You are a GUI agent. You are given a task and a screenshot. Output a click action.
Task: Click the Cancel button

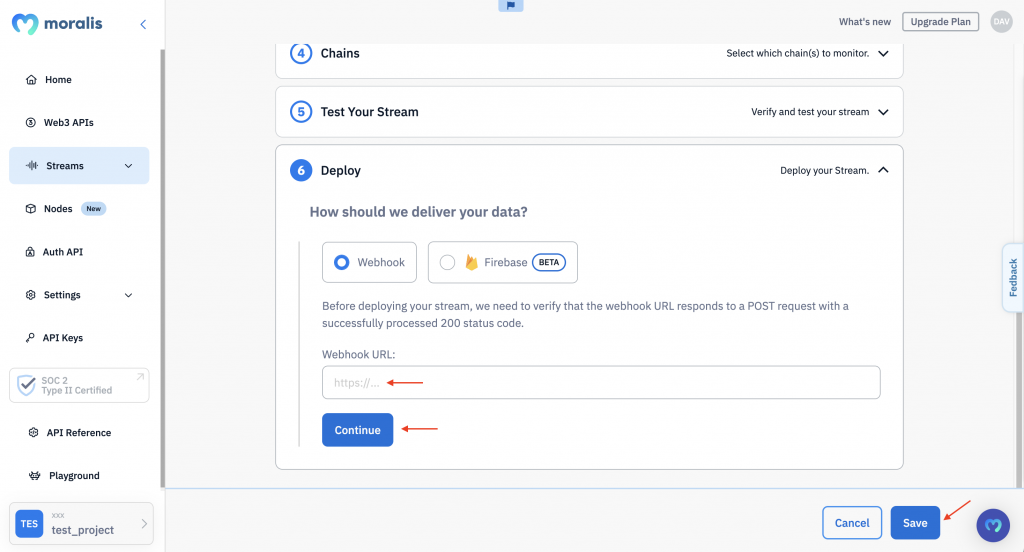point(852,523)
